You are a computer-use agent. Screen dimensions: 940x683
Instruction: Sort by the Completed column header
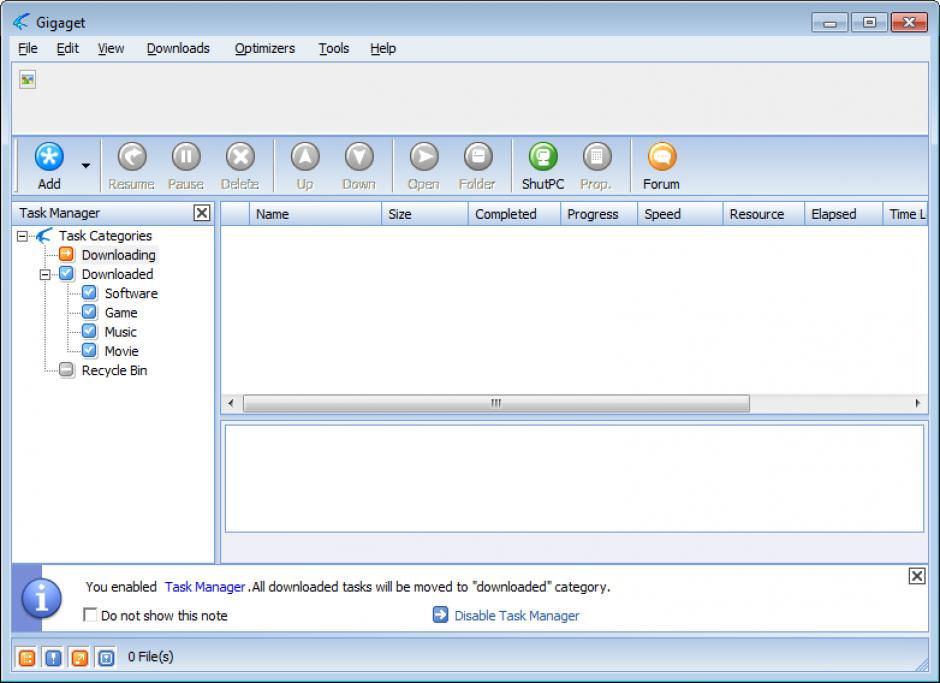click(x=514, y=214)
